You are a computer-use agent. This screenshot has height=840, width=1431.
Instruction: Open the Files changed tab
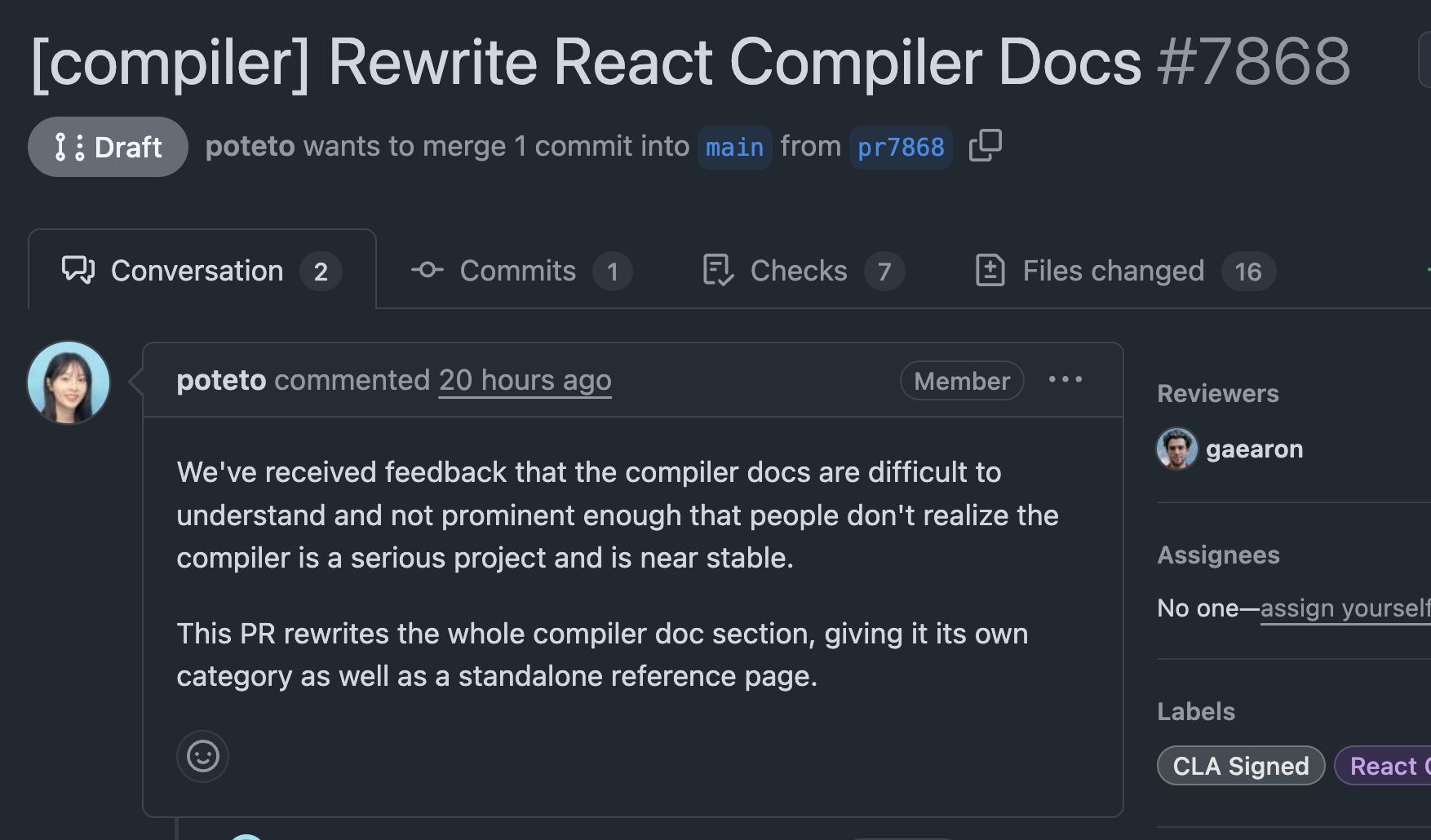[1113, 271]
